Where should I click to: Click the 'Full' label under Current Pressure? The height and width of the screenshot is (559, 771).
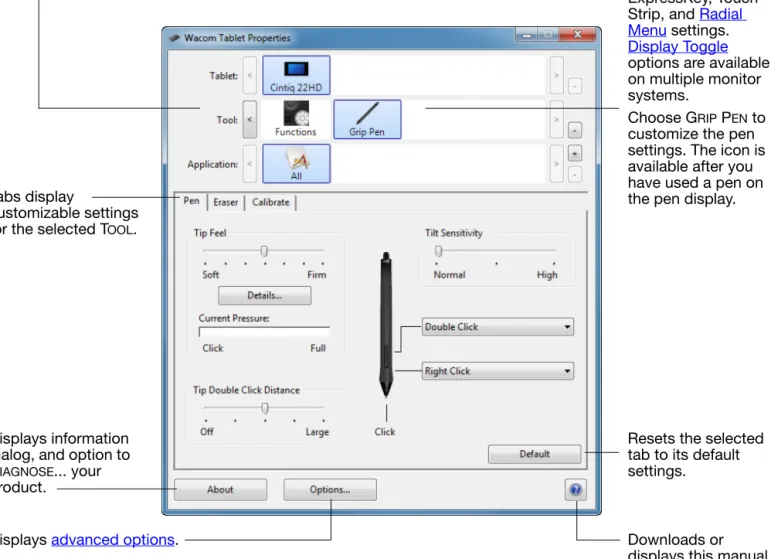(318, 348)
